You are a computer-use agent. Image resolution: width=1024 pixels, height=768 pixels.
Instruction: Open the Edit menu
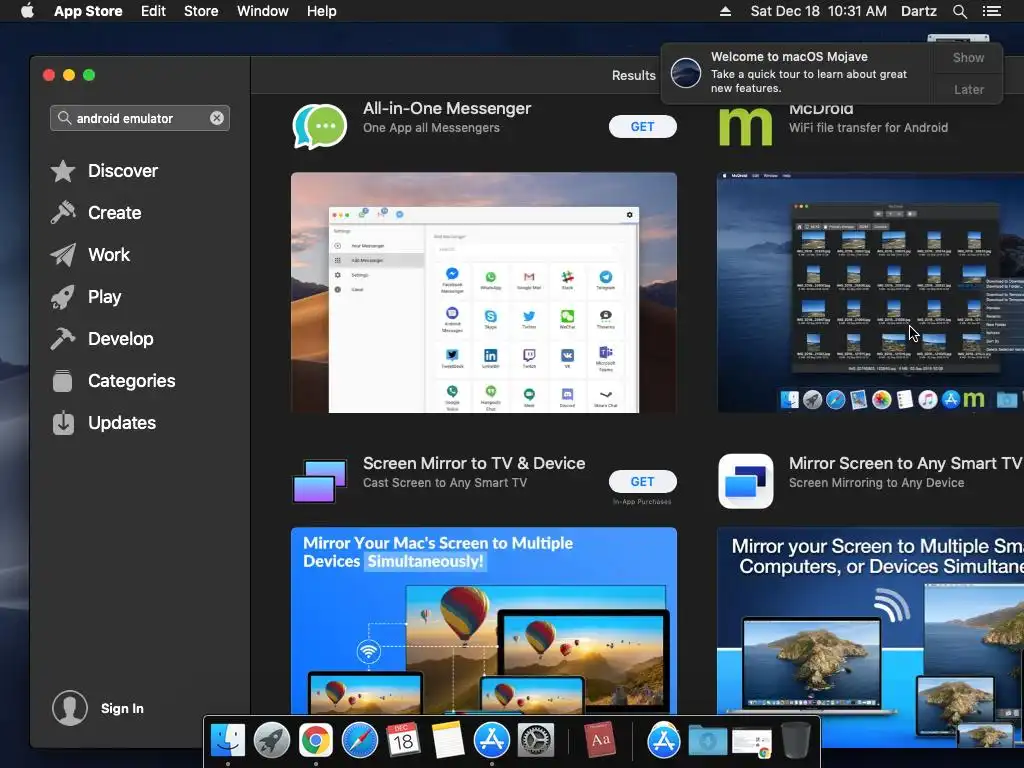(x=153, y=11)
